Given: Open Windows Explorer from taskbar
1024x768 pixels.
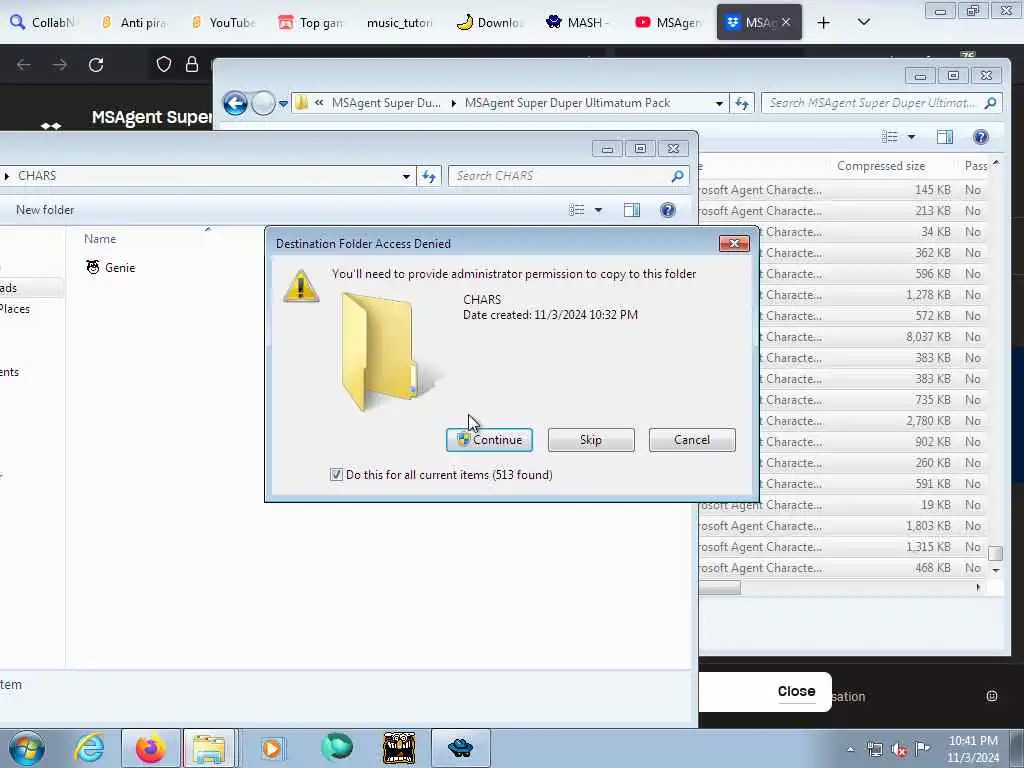Looking at the screenshot, I should pyautogui.click(x=209, y=748).
